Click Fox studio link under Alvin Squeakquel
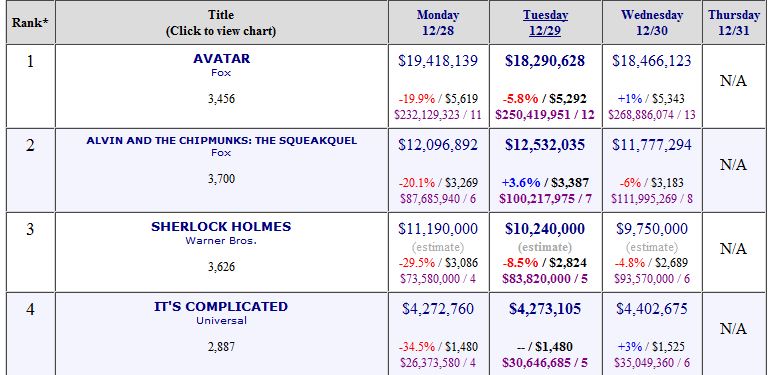The image size is (772, 375). coord(221,153)
